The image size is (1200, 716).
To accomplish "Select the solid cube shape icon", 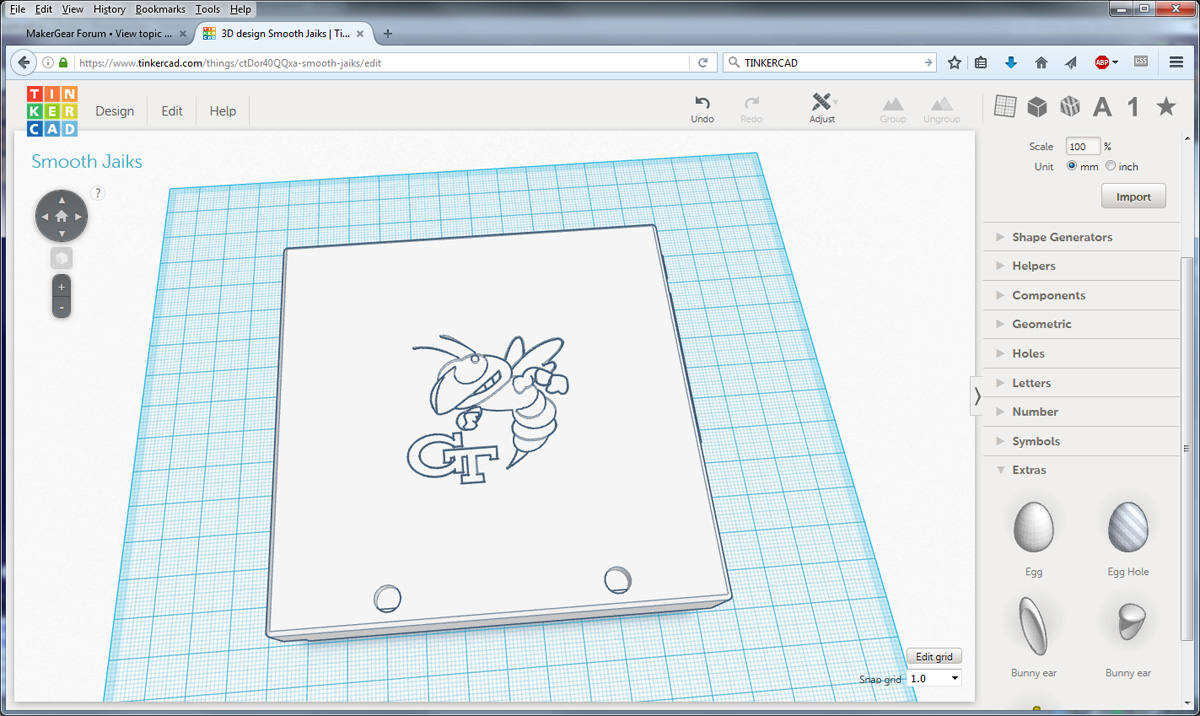I will tap(1037, 106).
